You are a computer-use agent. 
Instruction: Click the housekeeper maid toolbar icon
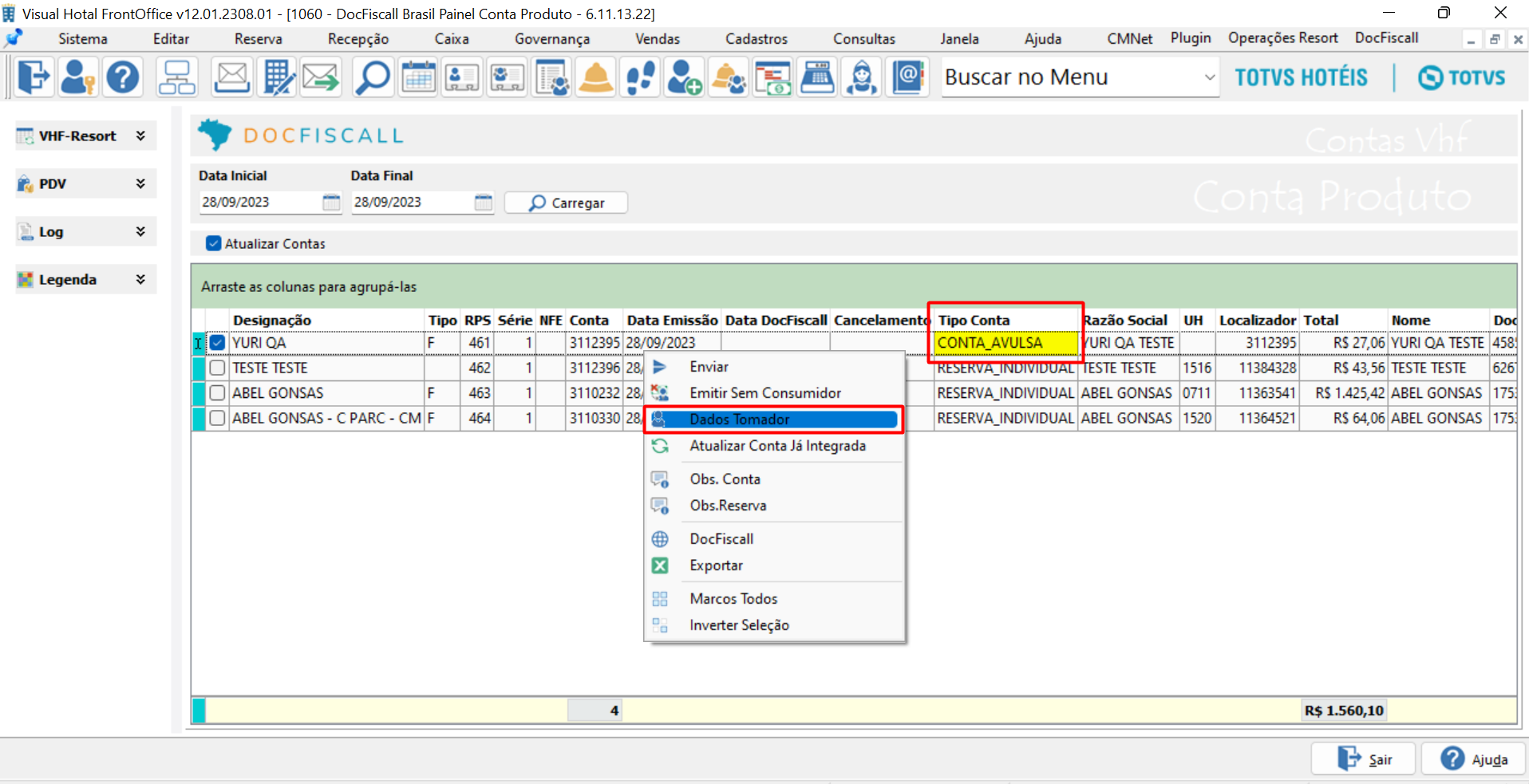(x=863, y=77)
